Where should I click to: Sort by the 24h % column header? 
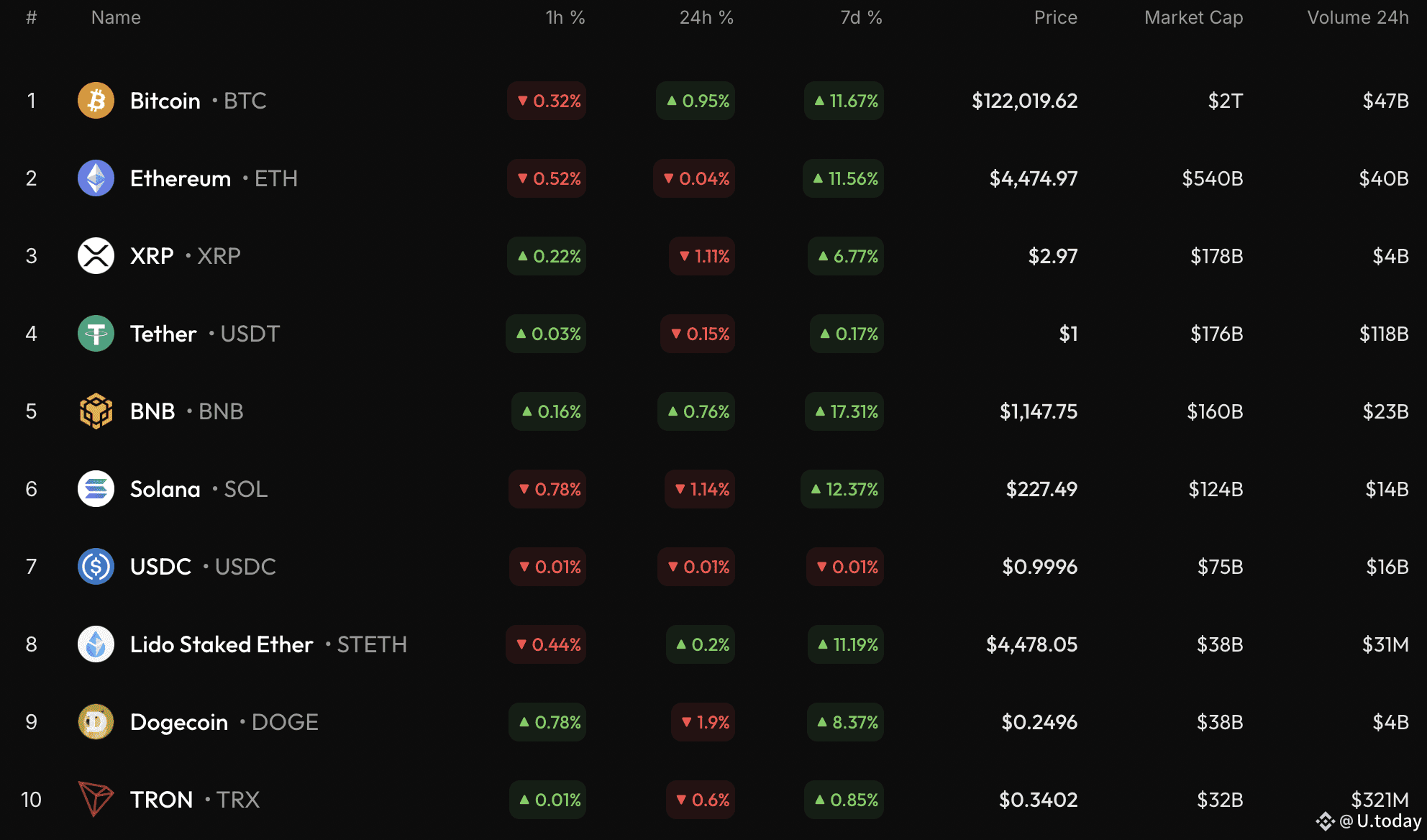(x=706, y=17)
